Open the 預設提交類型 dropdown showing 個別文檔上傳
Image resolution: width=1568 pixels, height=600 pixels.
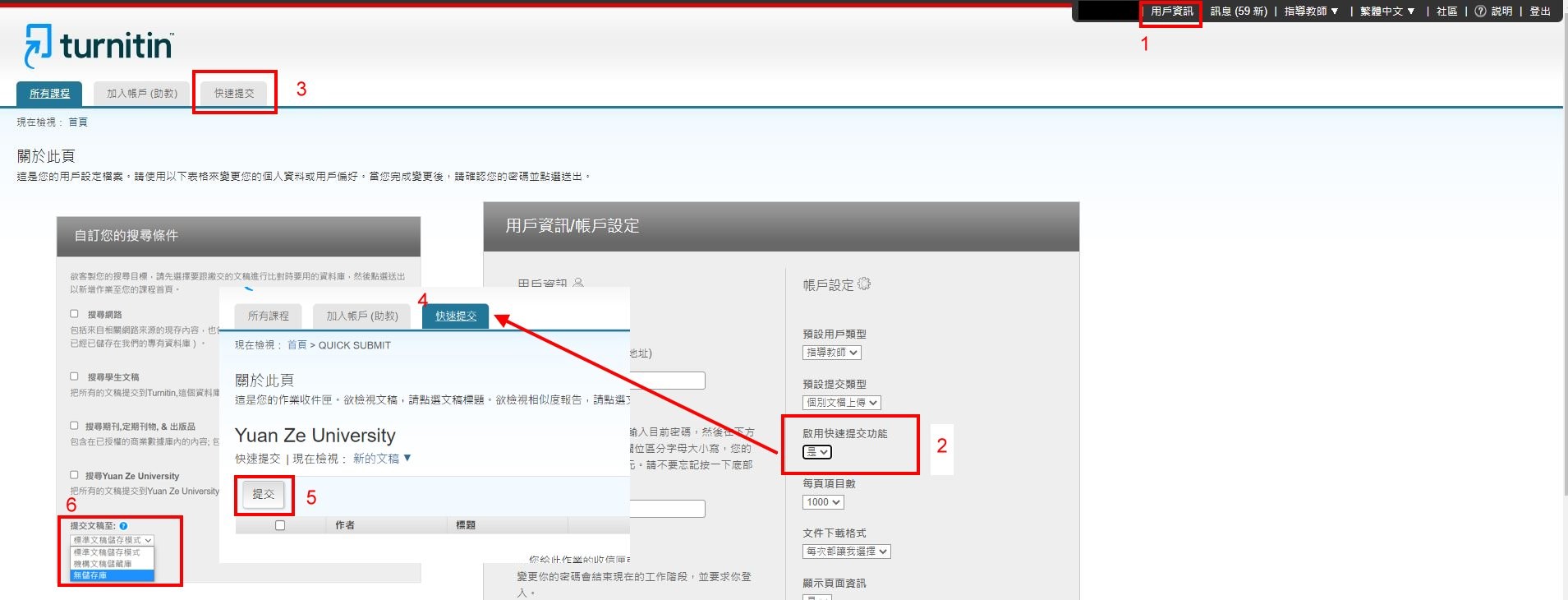842,403
